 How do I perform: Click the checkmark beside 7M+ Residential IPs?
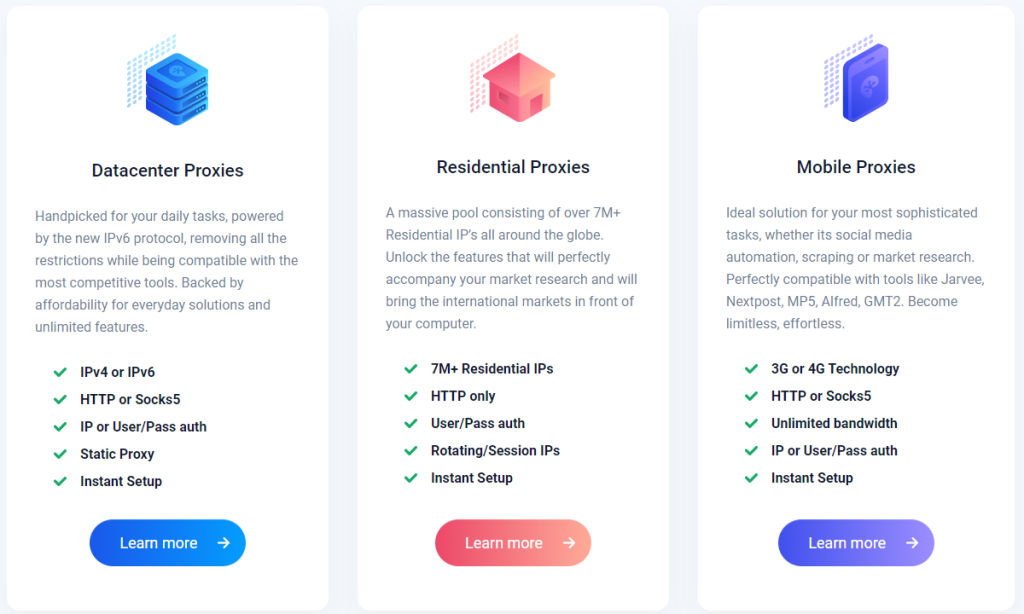click(411, 369)
